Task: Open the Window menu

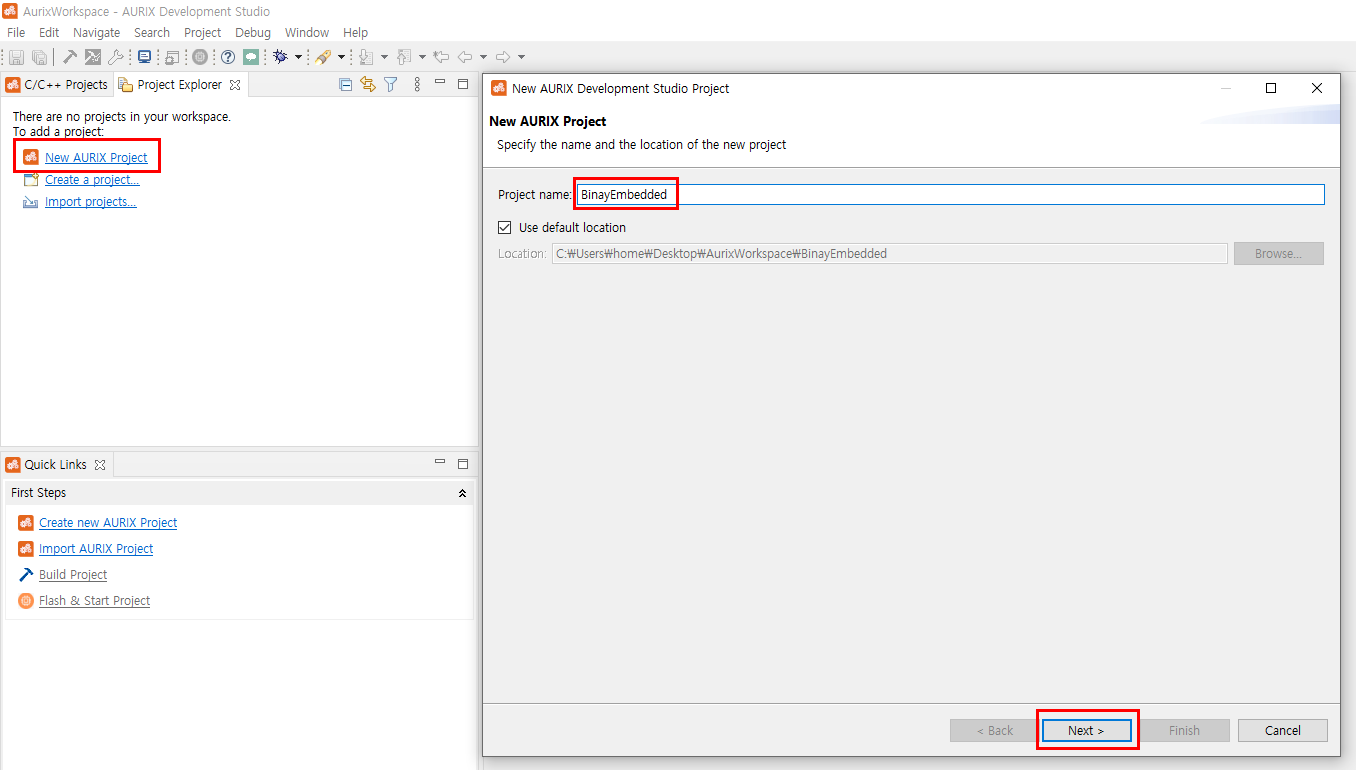Action: coord(307,32)
